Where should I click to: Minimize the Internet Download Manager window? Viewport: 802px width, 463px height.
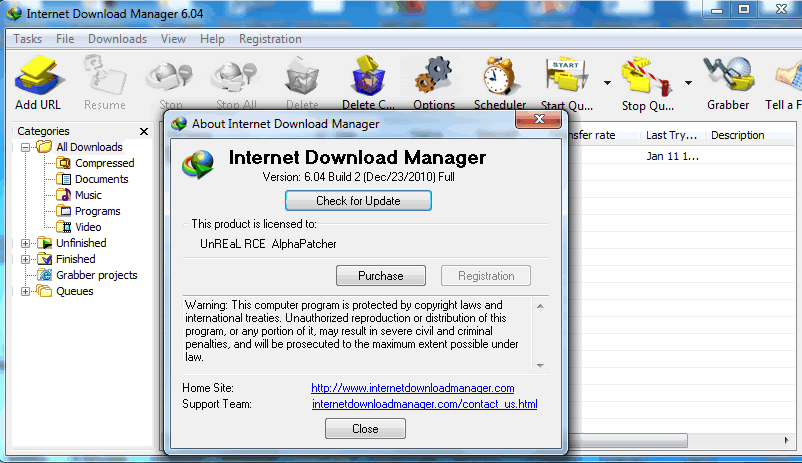pos(717,9)
